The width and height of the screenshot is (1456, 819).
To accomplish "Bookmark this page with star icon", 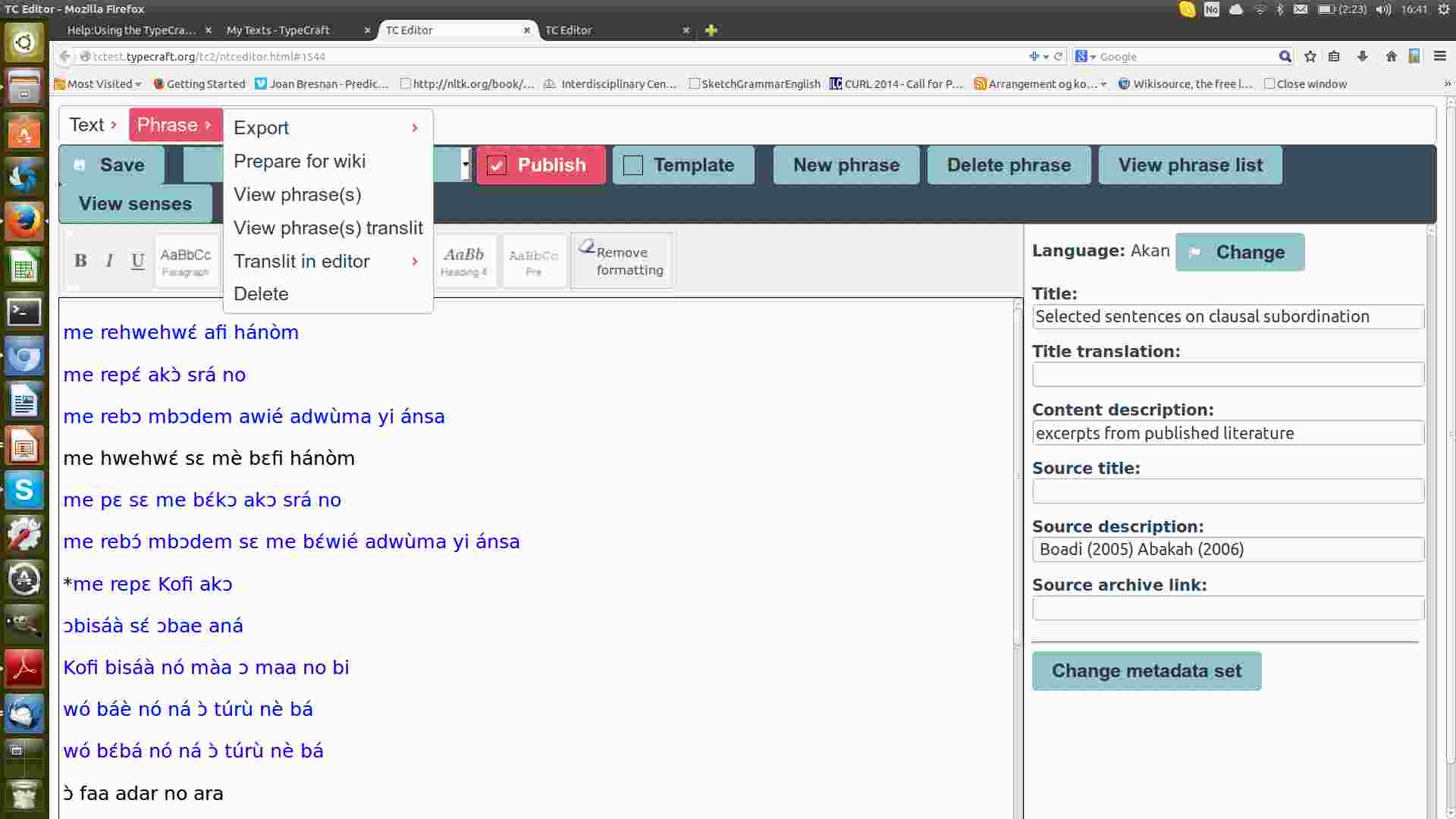I will 1310,56.
